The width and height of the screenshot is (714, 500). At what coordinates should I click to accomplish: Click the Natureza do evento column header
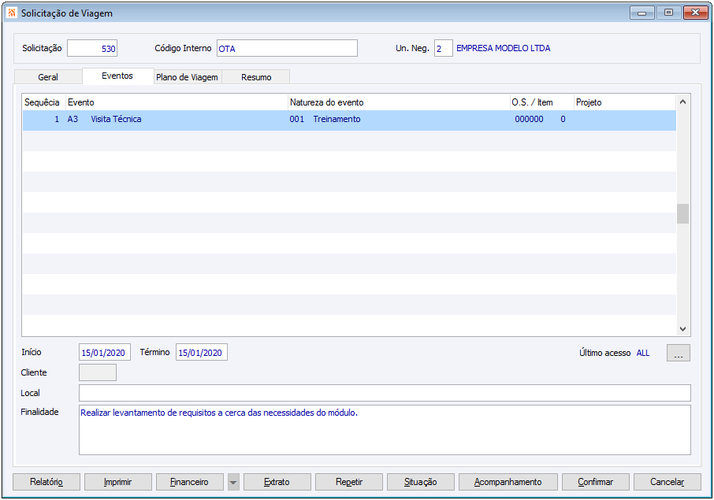399,102
